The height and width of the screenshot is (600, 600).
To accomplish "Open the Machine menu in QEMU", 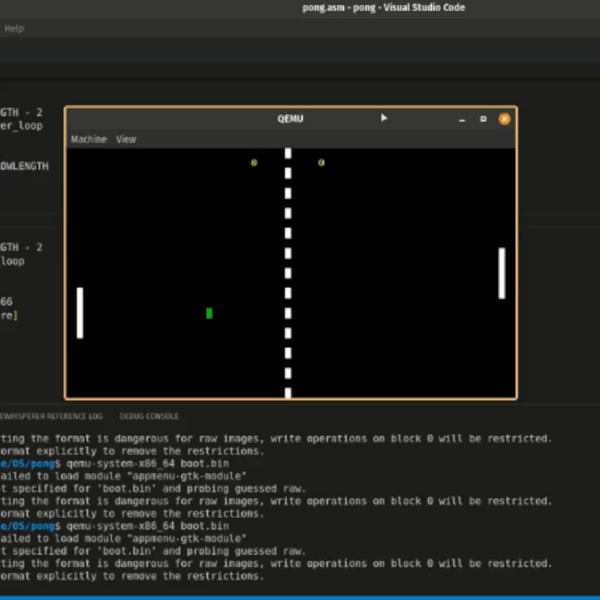I will tap(88, 140).
